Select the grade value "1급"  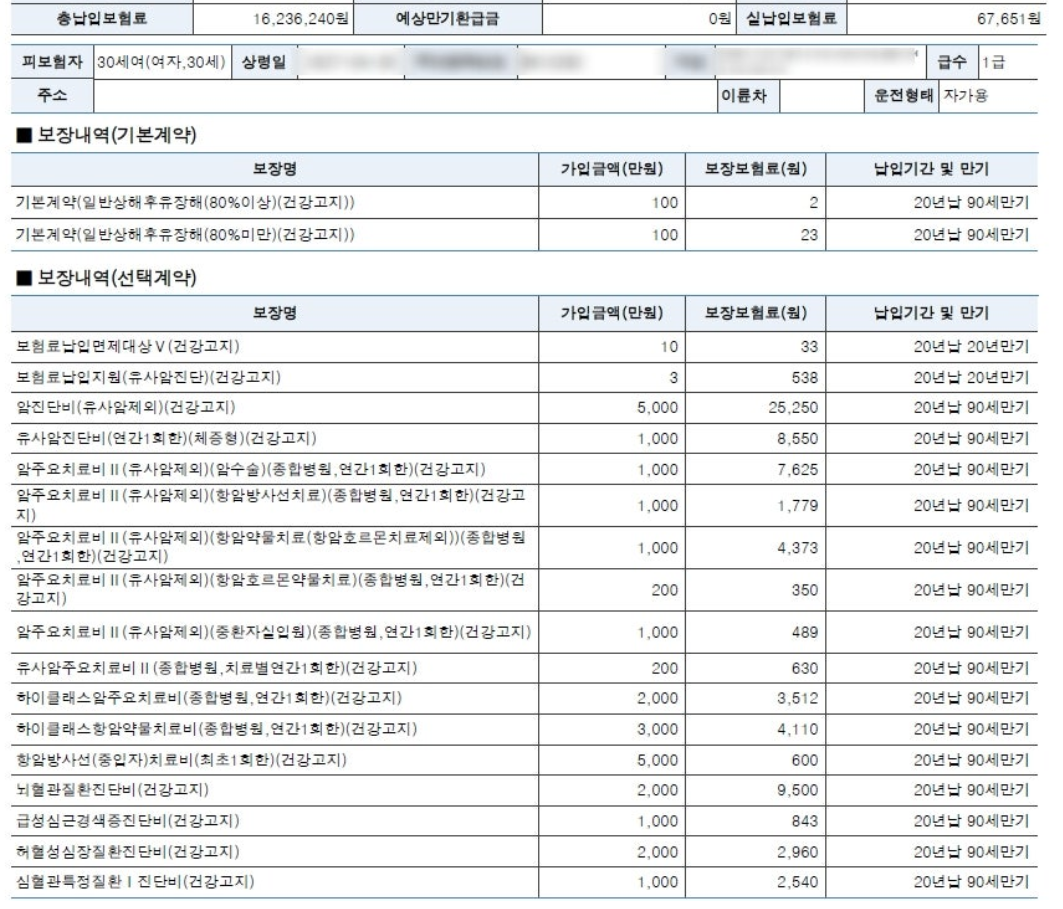tap(994, 62)
